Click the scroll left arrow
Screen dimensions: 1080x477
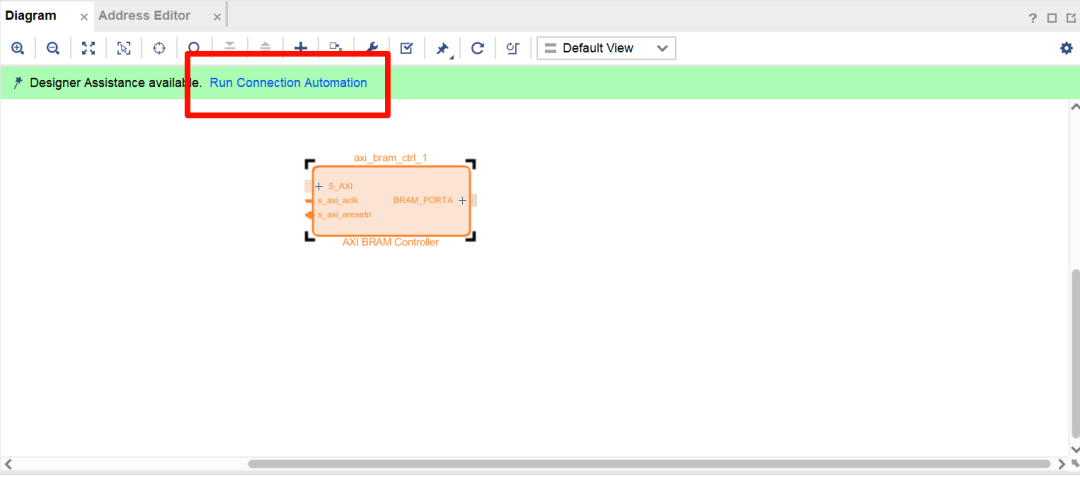(x=8, y=464)
